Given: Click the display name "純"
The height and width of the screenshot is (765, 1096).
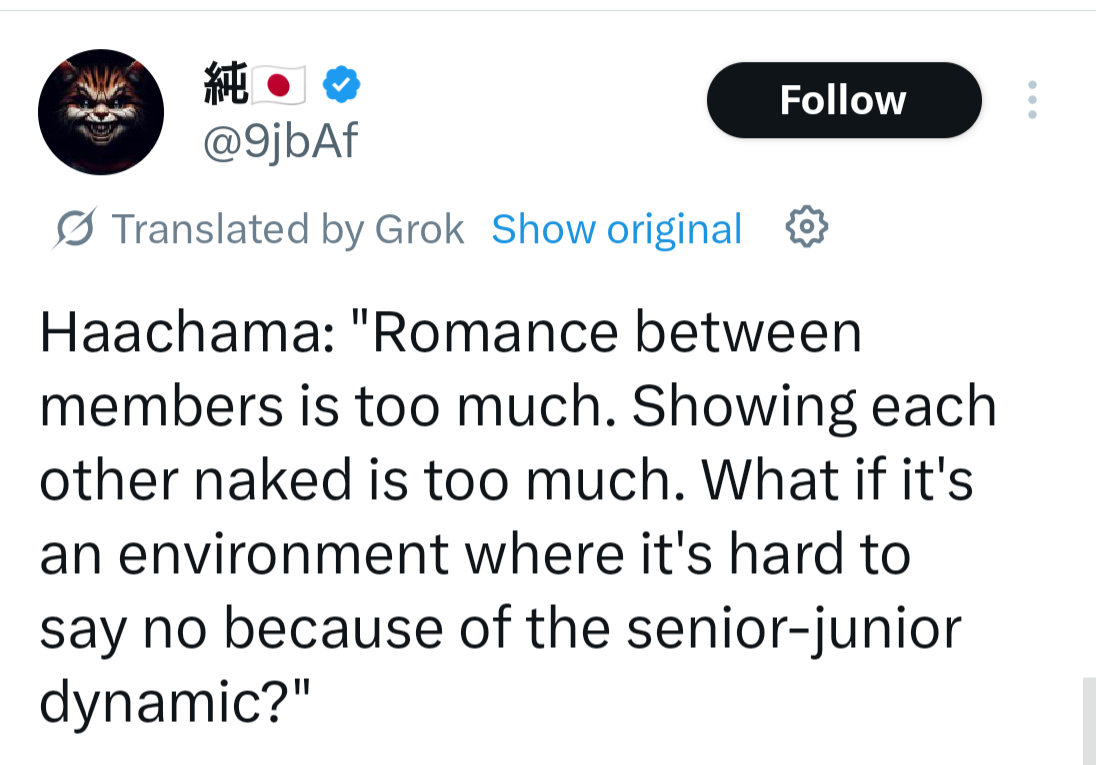Looking at the screenshot, I should pos(224,85).
